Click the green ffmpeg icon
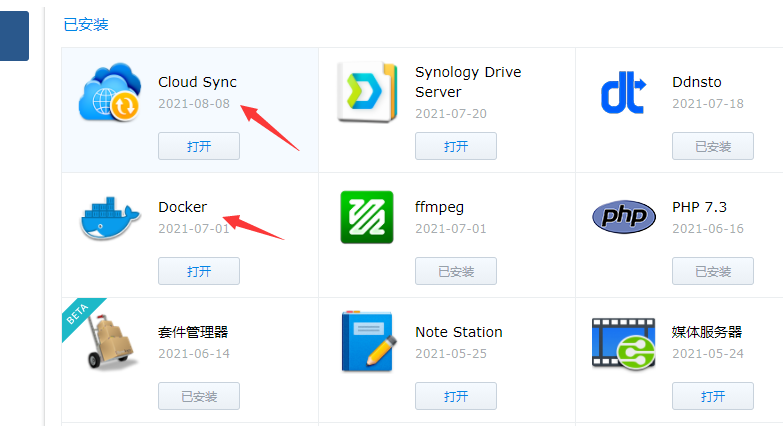This screenshot has height=426, width=783. (x=367, y=217)
